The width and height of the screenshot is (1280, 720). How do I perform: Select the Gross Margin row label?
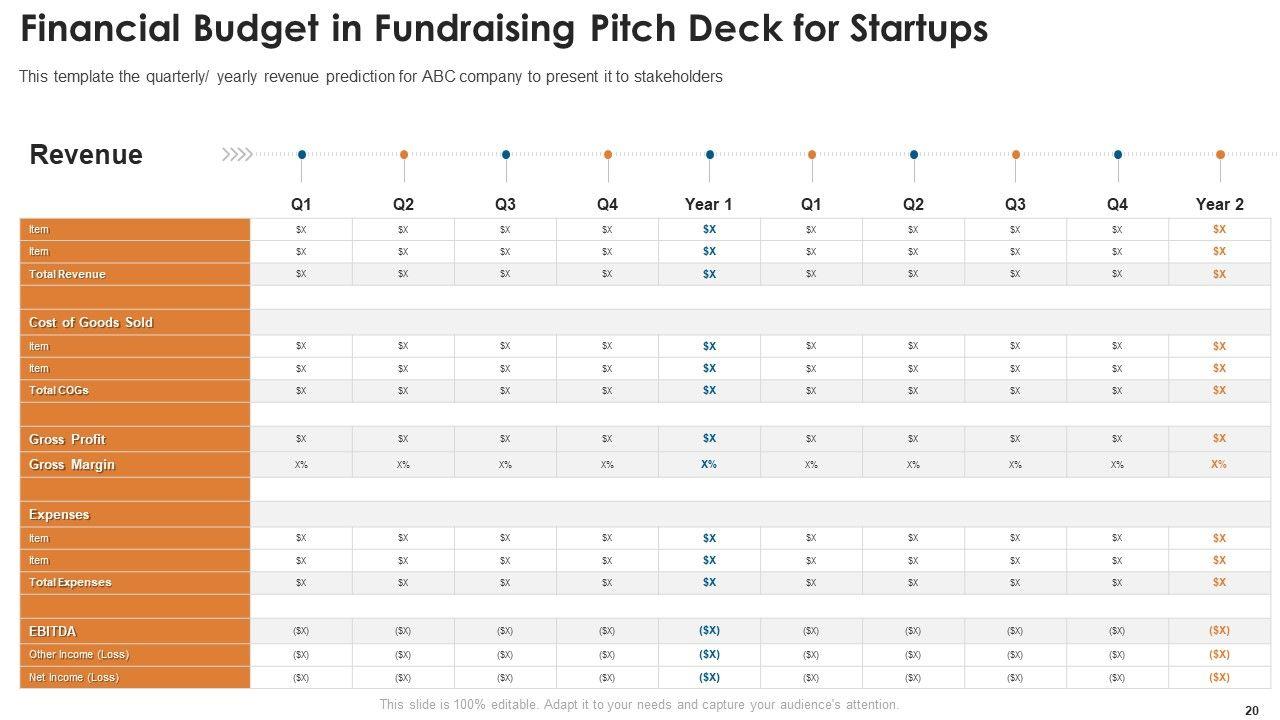(72, 464)
